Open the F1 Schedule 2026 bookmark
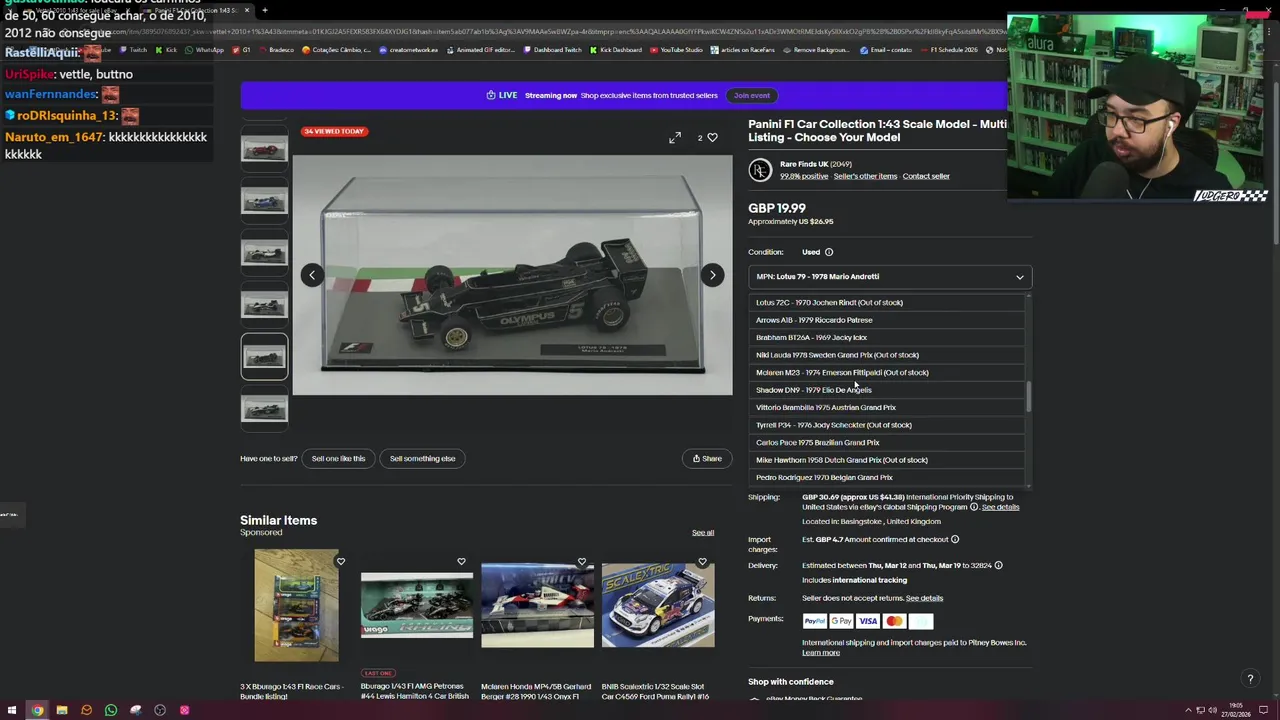 tap(951, 50)
